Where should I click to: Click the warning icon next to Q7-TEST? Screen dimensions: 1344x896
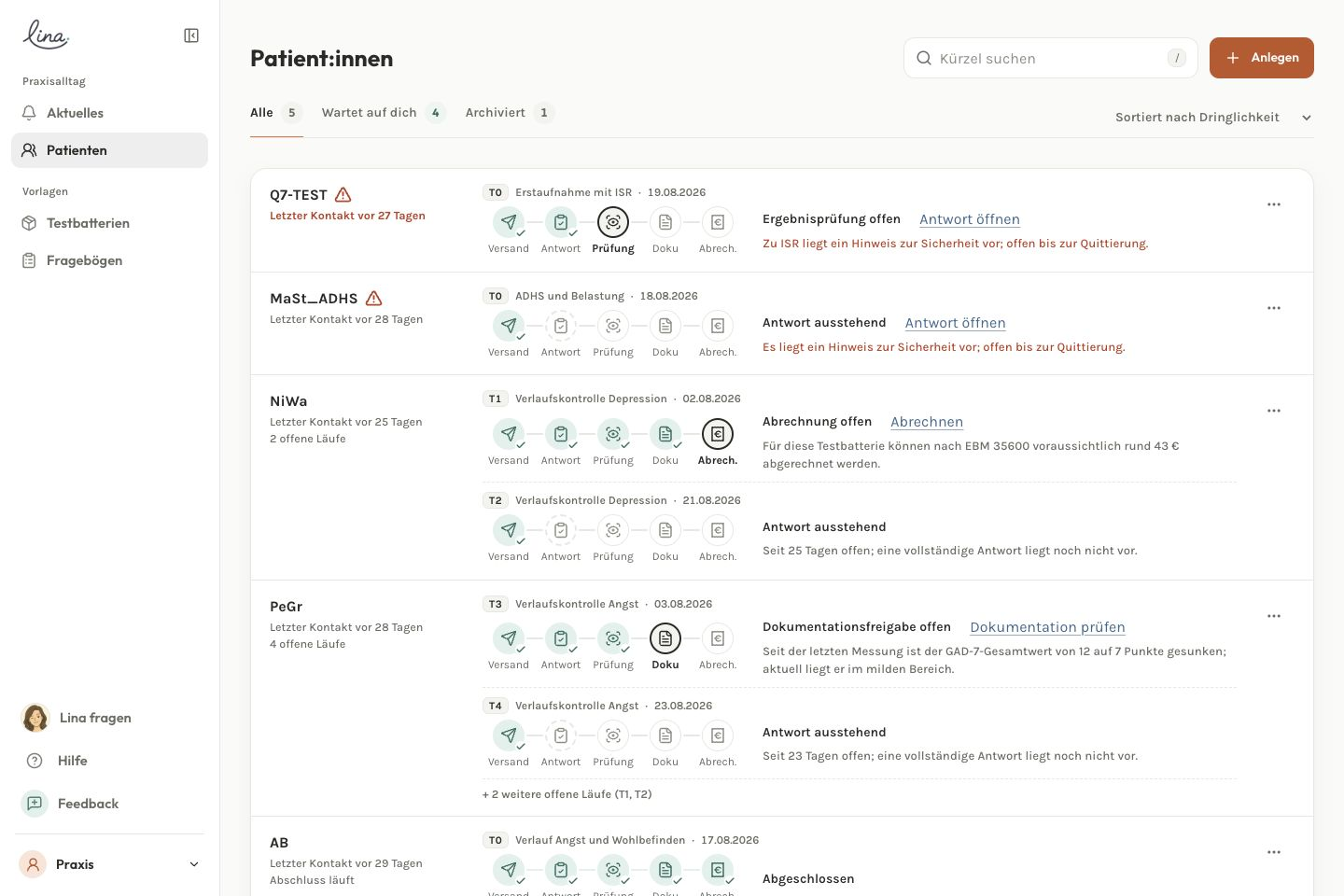coord(343,195)
